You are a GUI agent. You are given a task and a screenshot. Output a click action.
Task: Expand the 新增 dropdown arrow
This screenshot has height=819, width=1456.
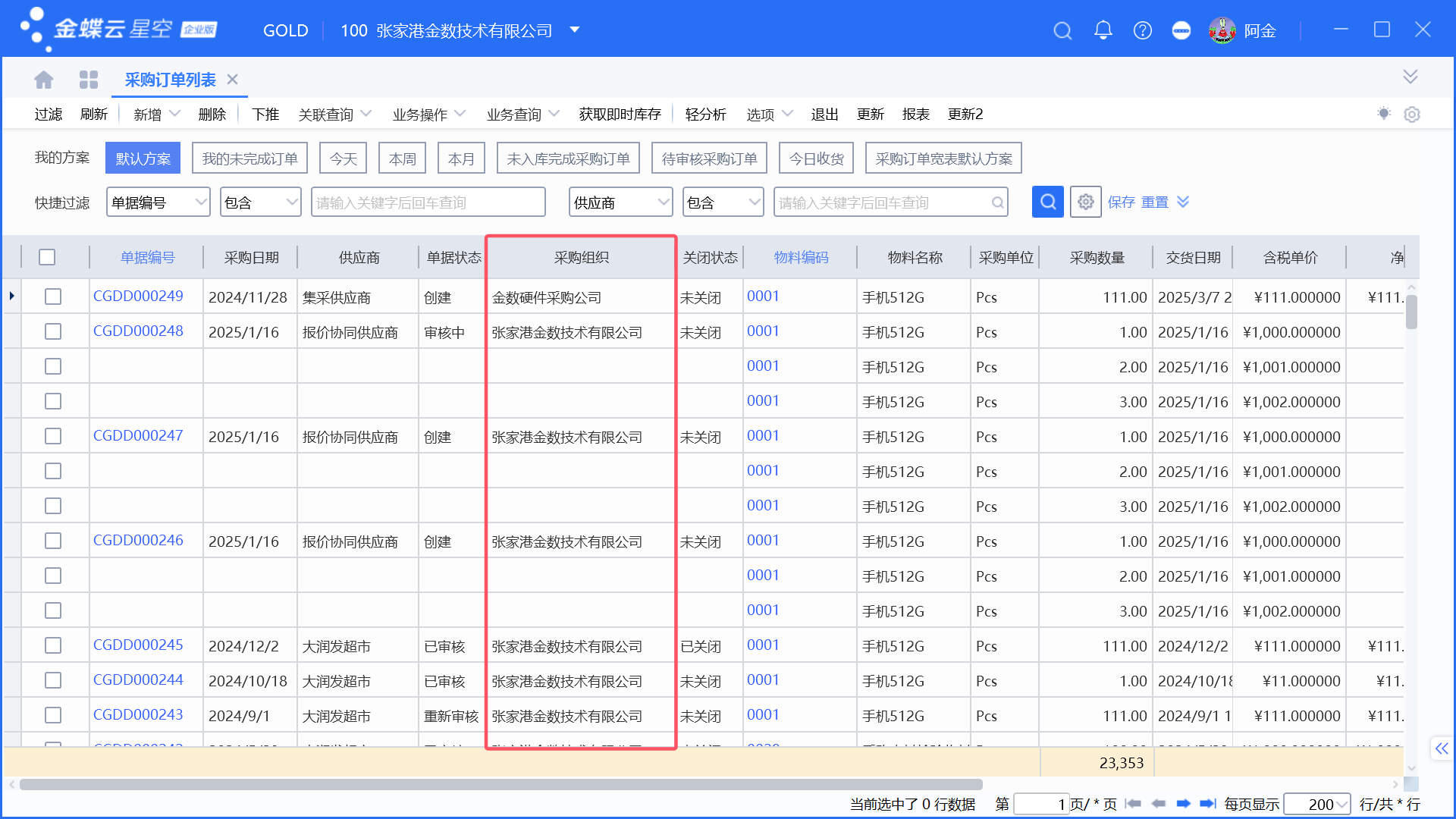[x=175, y=114]
